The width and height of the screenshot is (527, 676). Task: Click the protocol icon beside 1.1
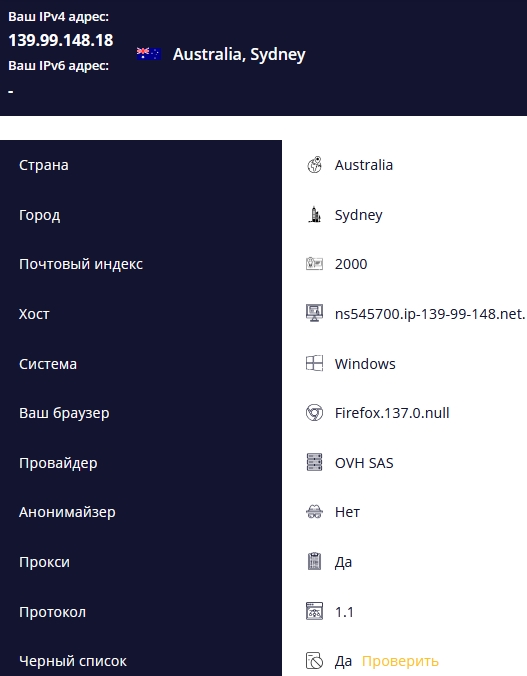coord(314,611)
